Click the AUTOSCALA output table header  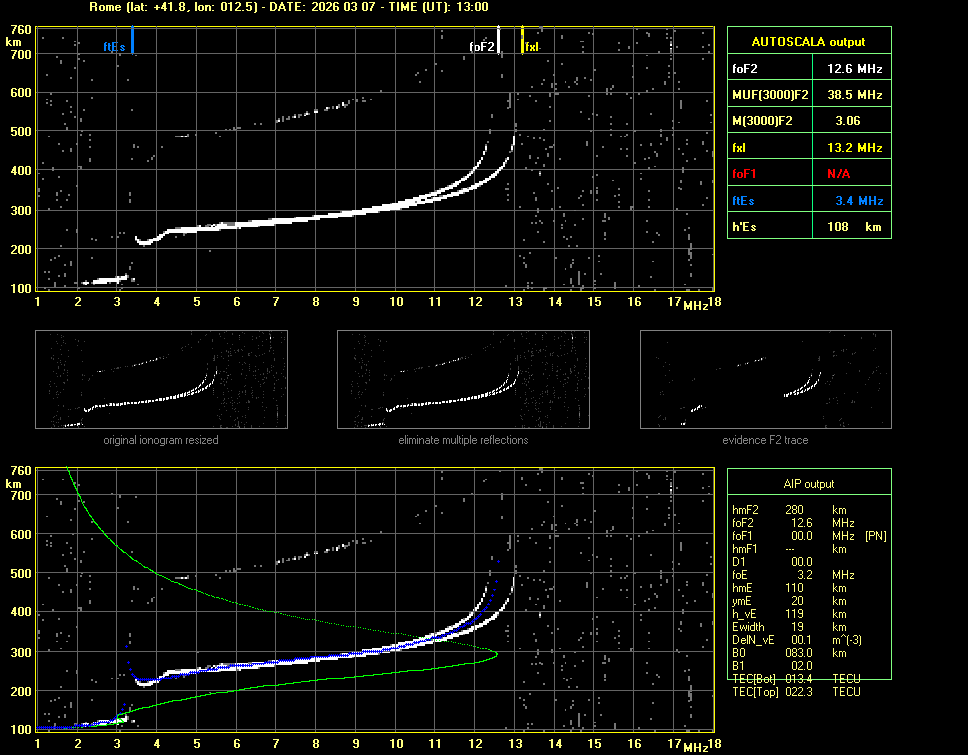(x=808, y=42)
